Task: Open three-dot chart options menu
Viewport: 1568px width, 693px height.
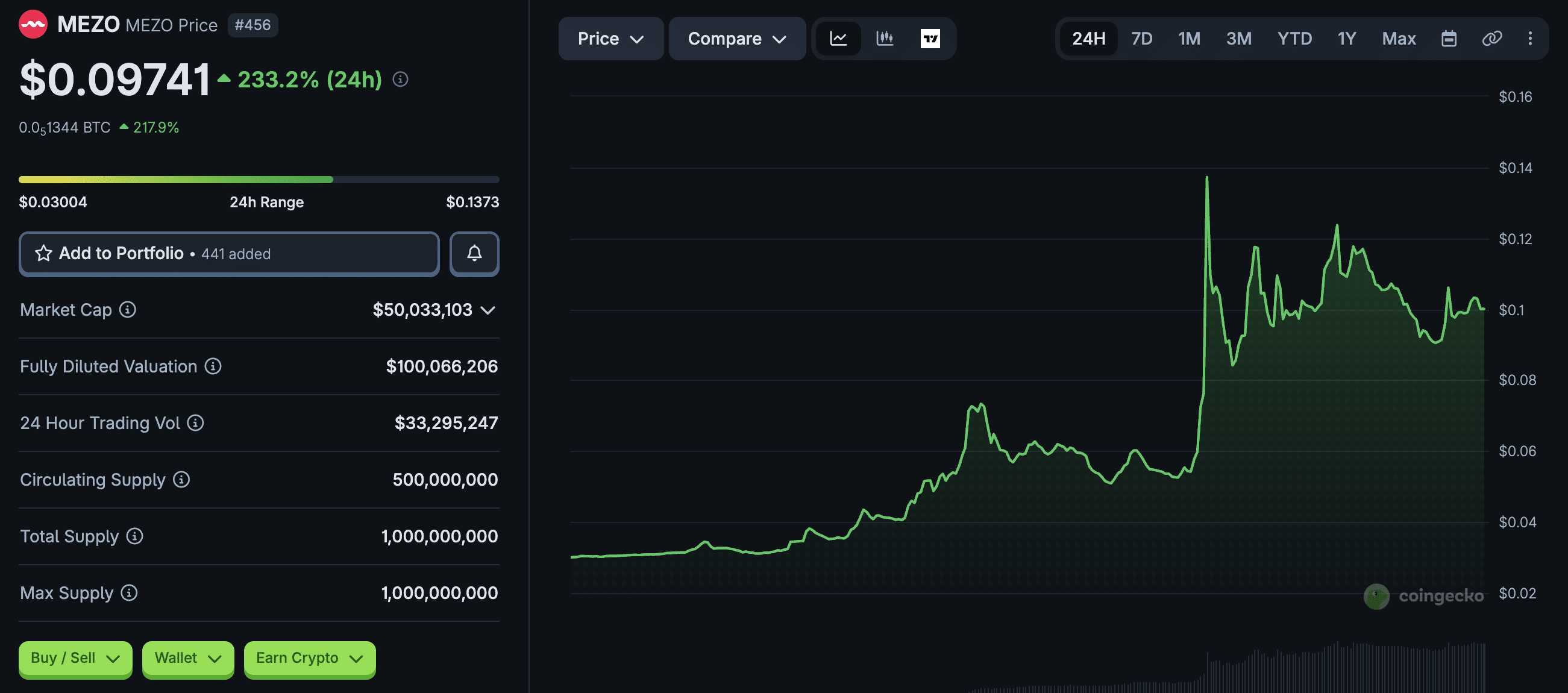Action: [1529, 39]
